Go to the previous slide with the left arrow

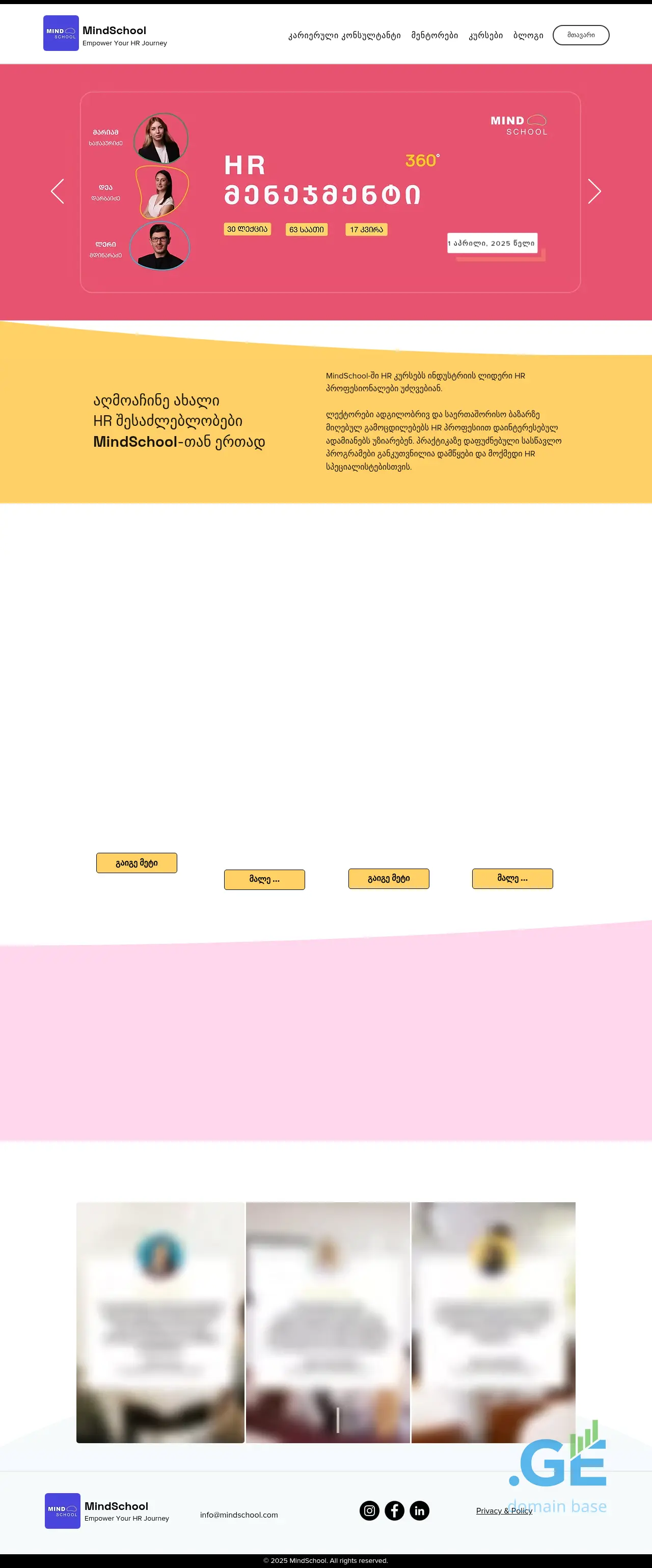coord(58,191)
